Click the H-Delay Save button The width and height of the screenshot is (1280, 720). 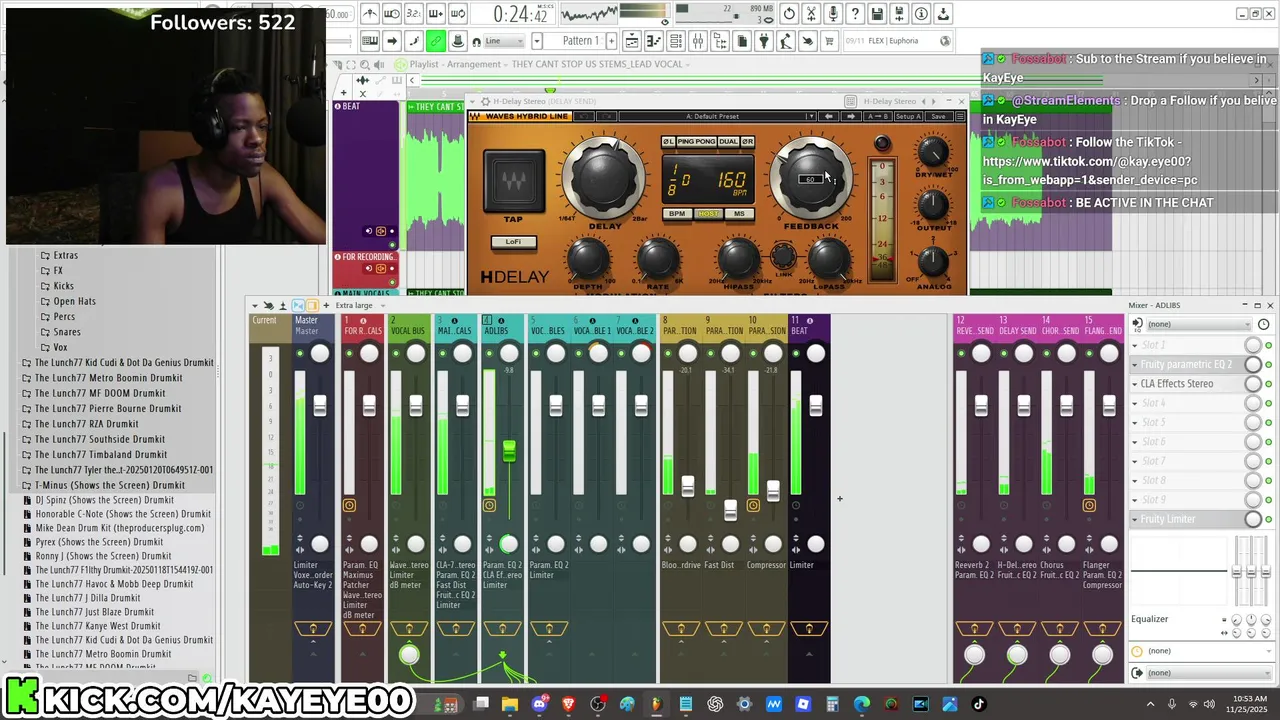pyautogui.click(x=938, y=116)
